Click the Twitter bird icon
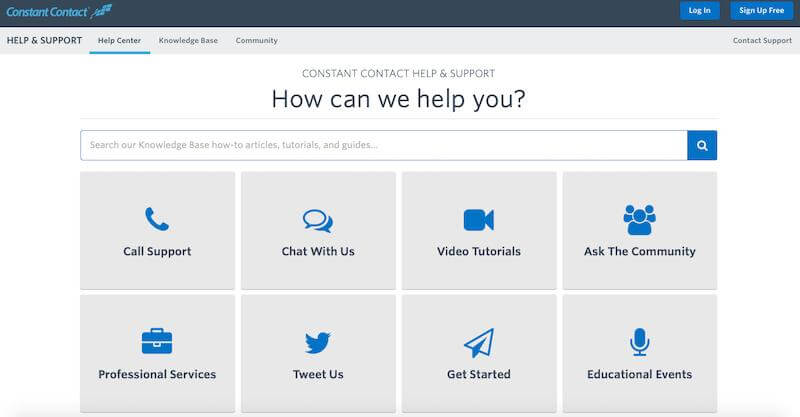Image resolution: width=800 pixels, height=417 pixels. tap(318, 343)
